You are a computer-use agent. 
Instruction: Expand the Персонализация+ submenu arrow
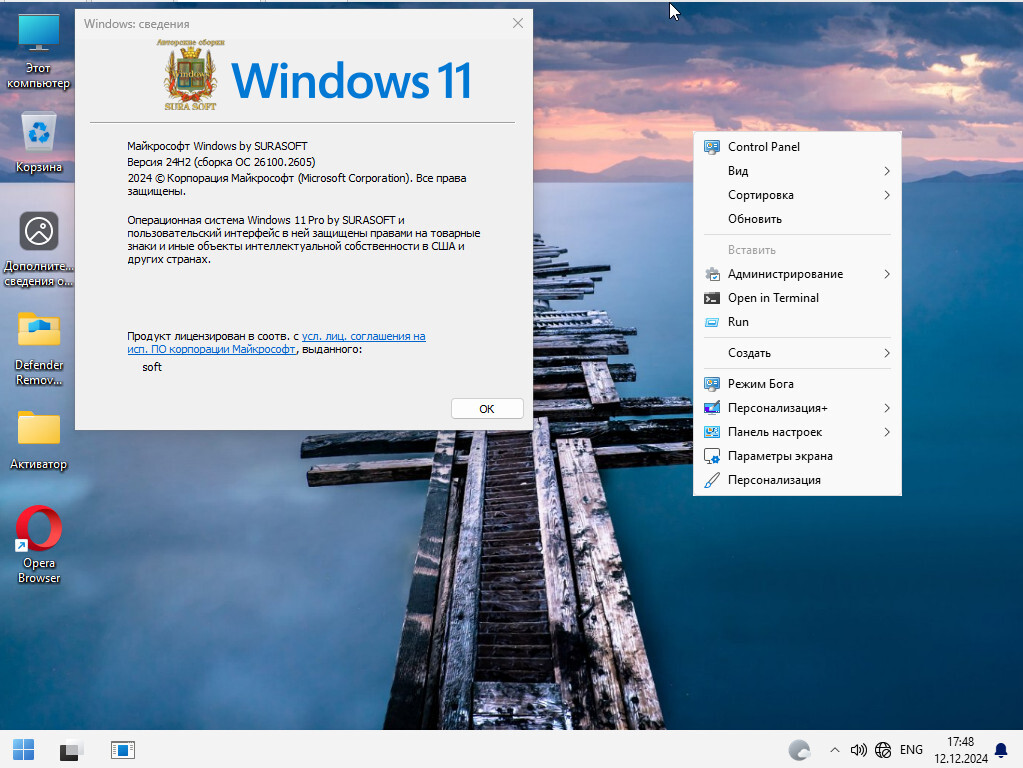[887, 408]
